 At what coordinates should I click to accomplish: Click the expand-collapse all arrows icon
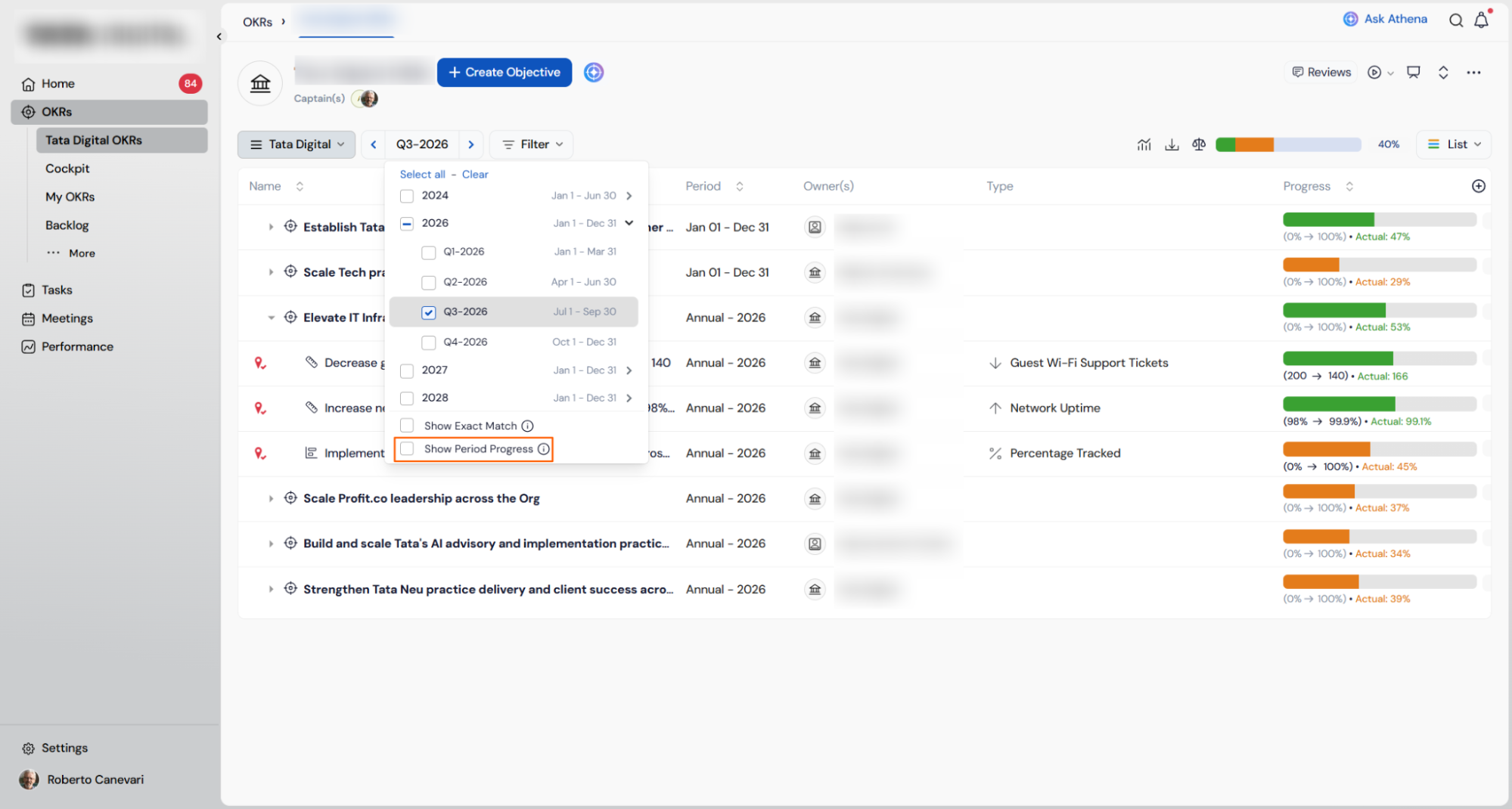(1443, 73)
